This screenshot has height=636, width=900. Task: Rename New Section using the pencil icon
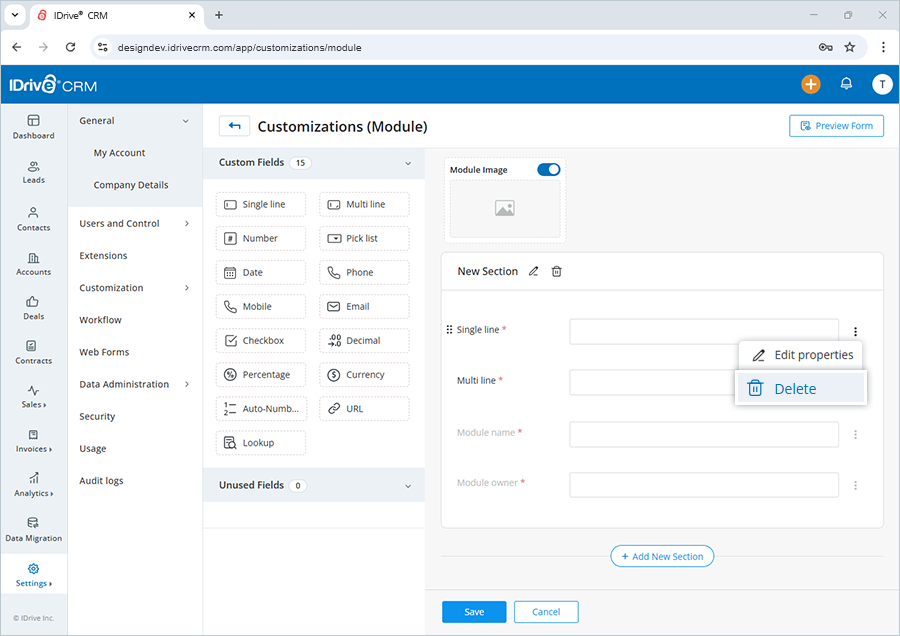(x=534, y=271)
